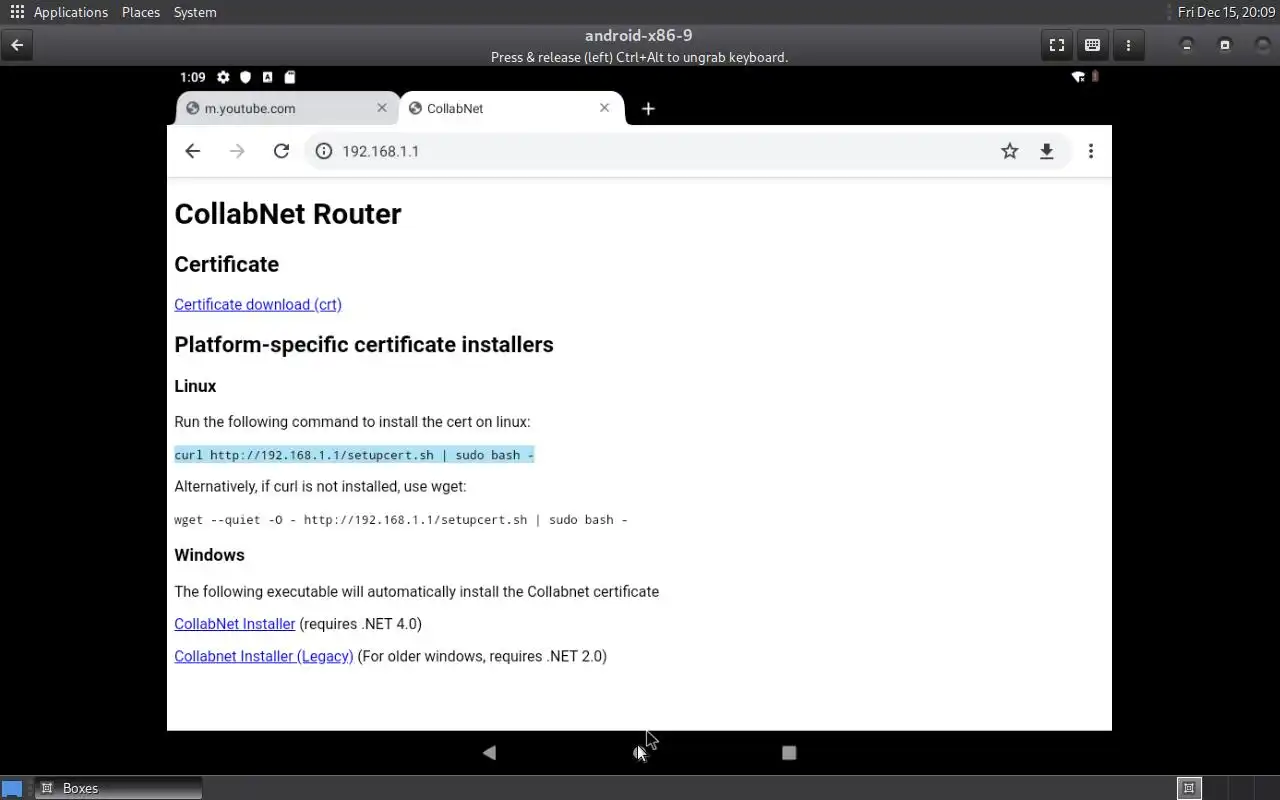
Task: Open keyboard shortcuts menu in Boxes header
Action: pos(1092,45)
